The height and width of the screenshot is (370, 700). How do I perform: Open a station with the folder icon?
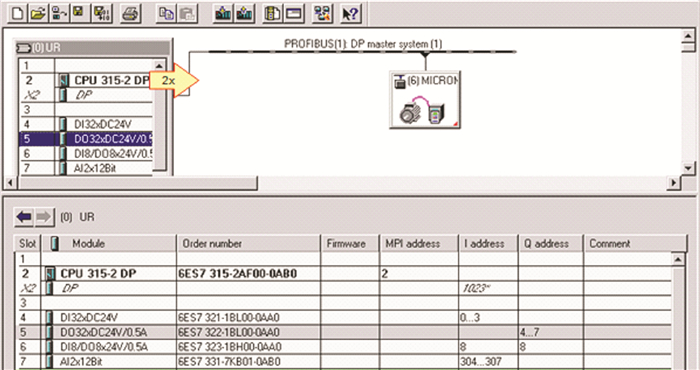(x=38, y=14)
